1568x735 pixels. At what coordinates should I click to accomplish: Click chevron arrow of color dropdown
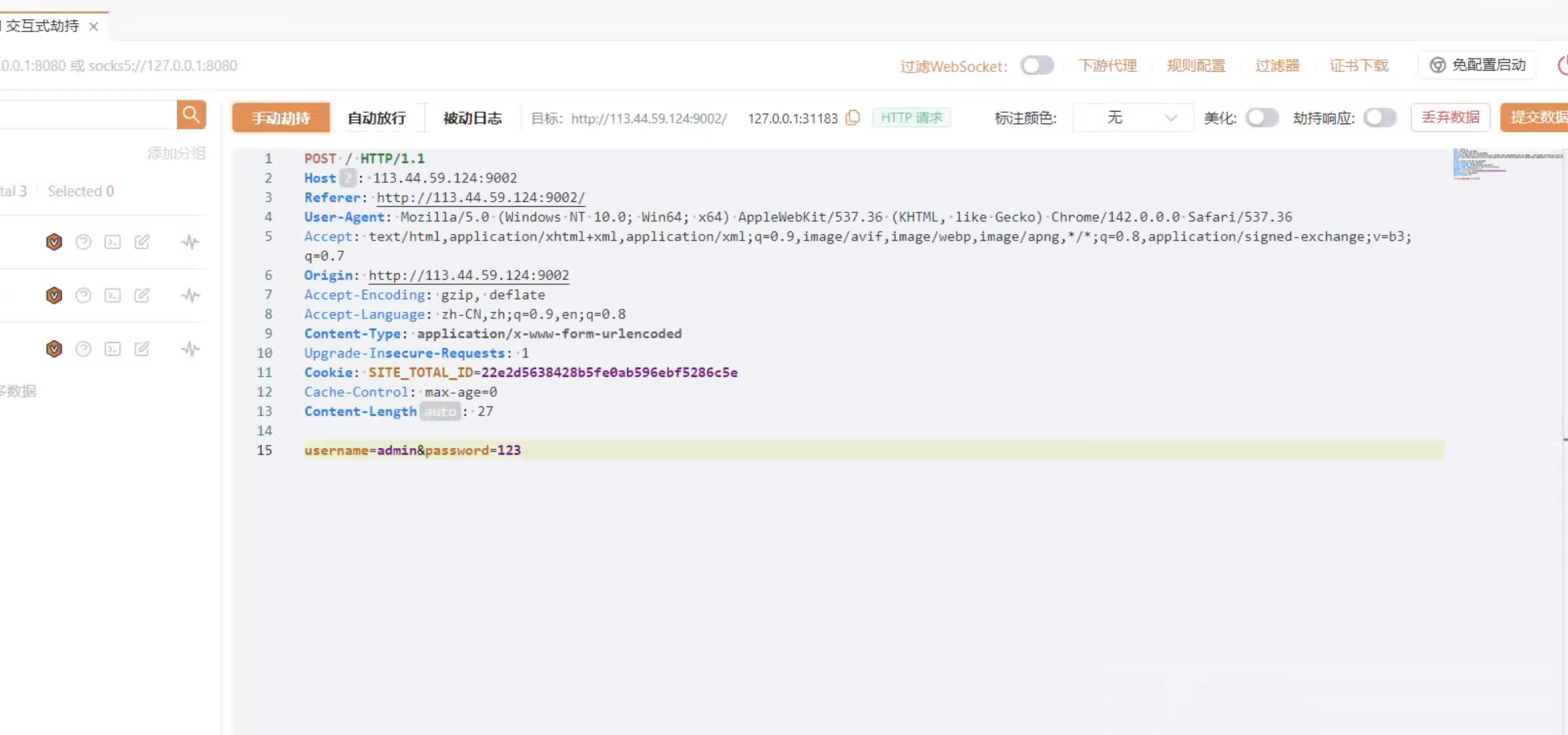click(x=1171, y=118)
